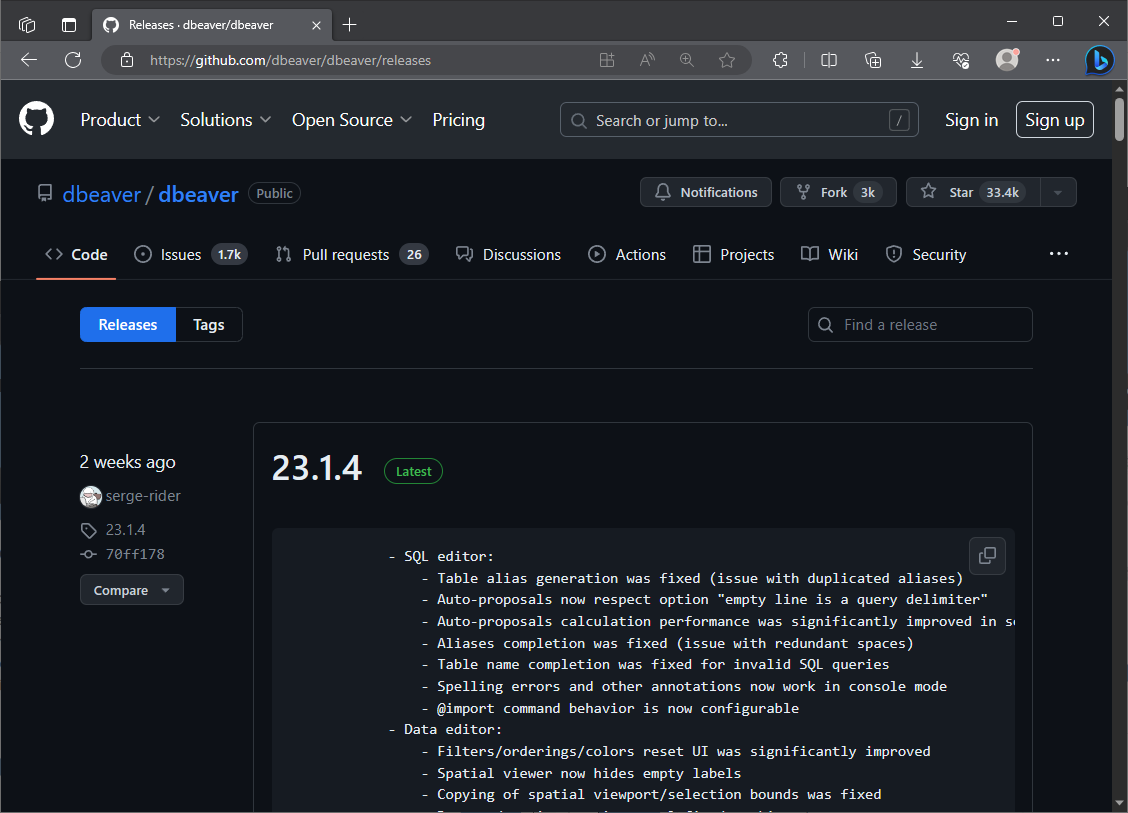1128x813 pixels.
Task: Focus the Search or jump to field
Action: click(739, 120)
